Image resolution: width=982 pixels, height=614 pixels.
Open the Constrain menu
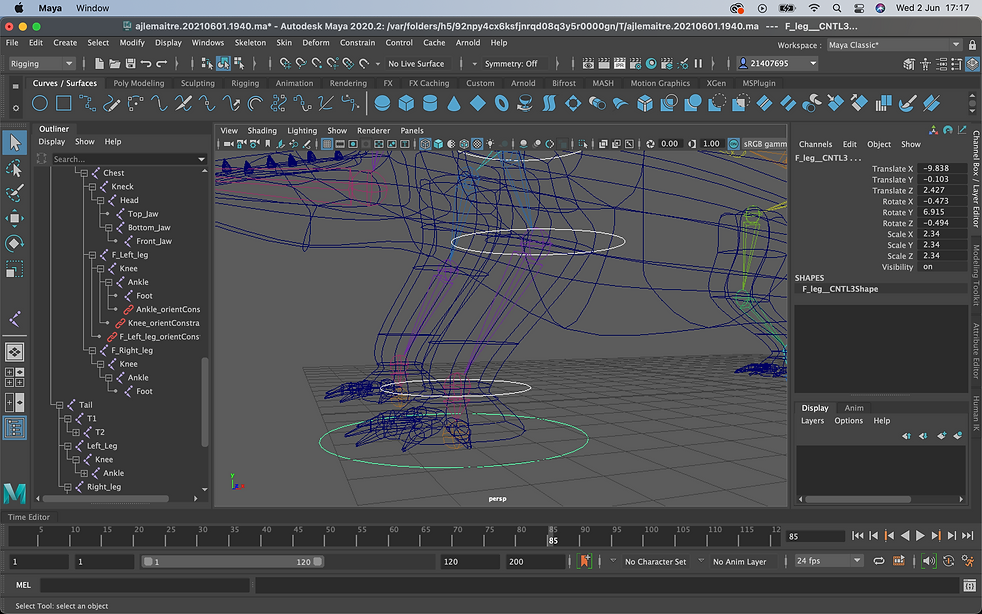[357, 43]
